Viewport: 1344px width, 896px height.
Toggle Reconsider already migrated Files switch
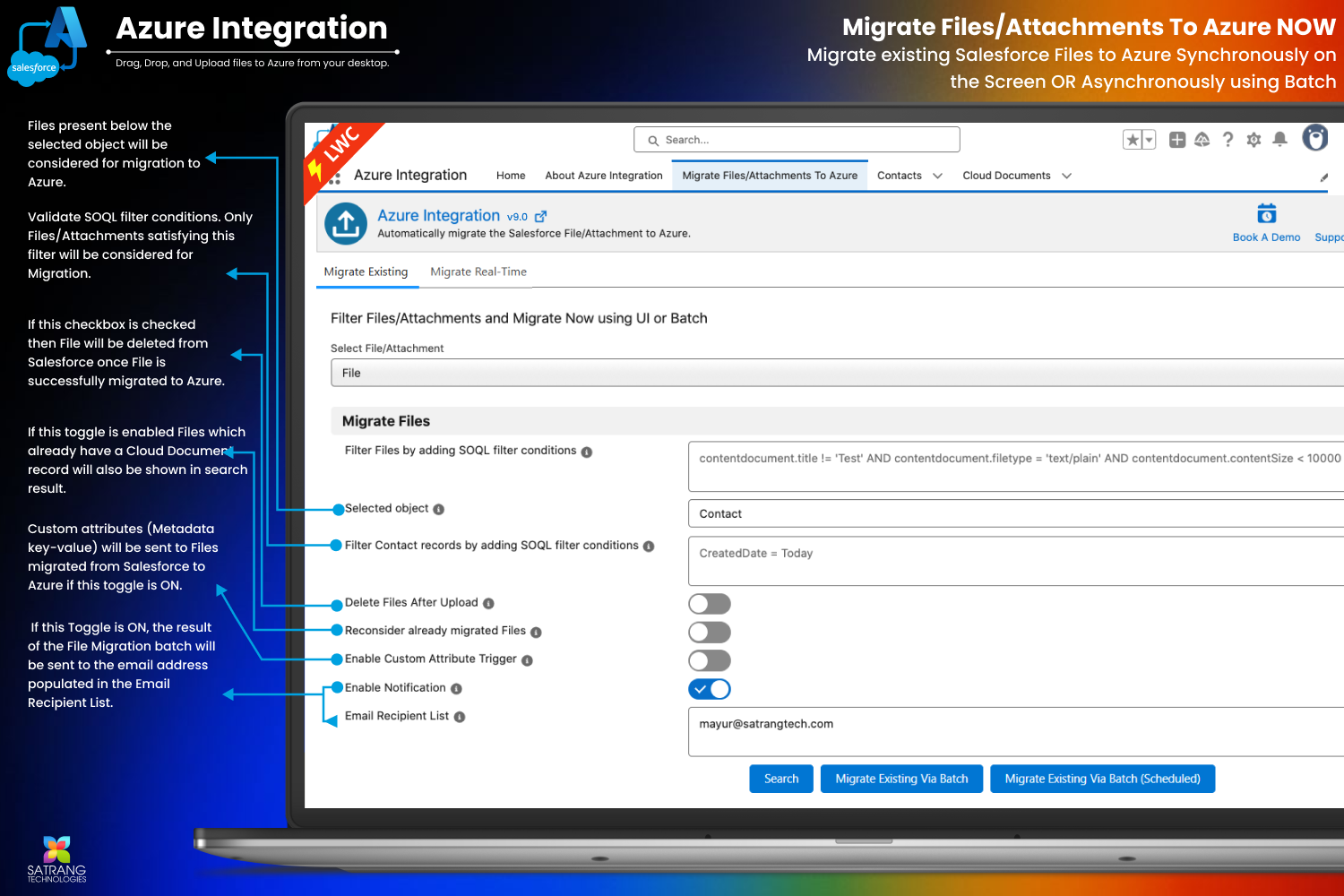710,633
